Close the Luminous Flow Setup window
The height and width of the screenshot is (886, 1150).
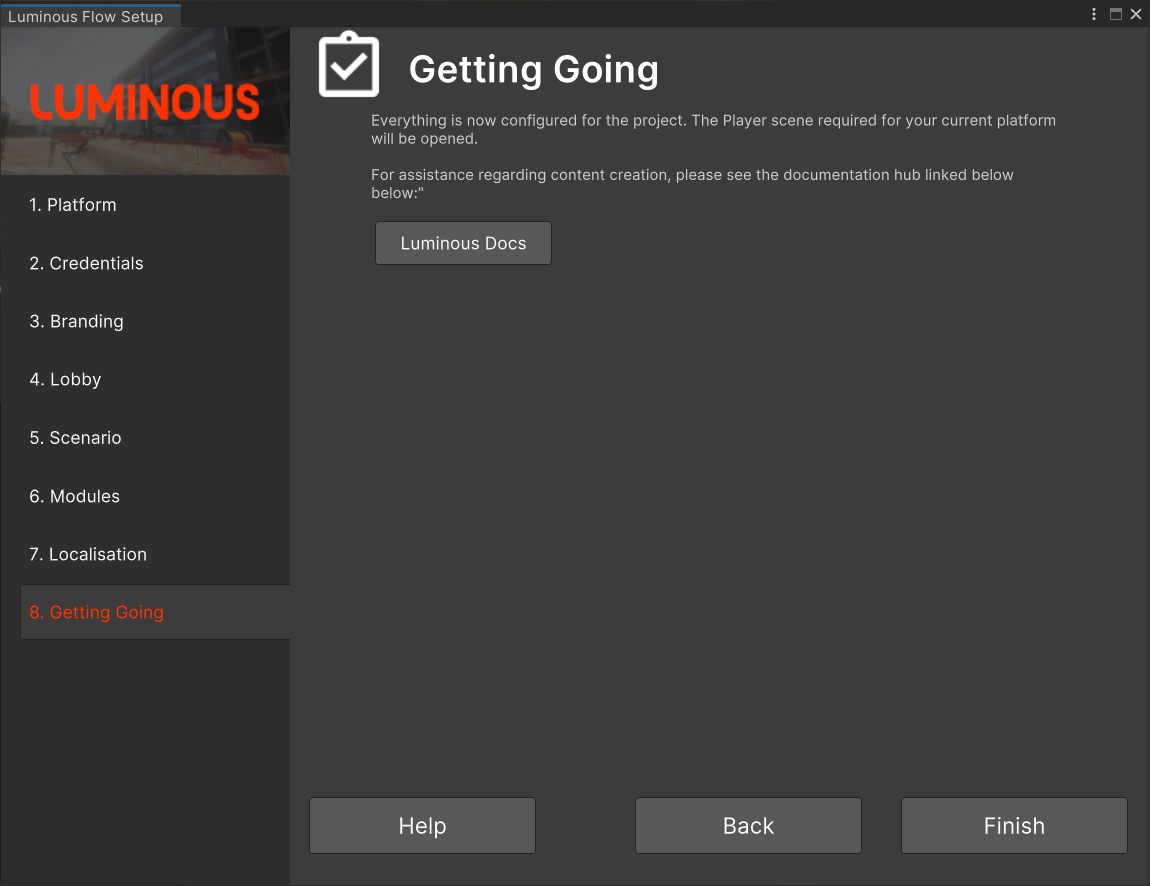click(1136, 14)
